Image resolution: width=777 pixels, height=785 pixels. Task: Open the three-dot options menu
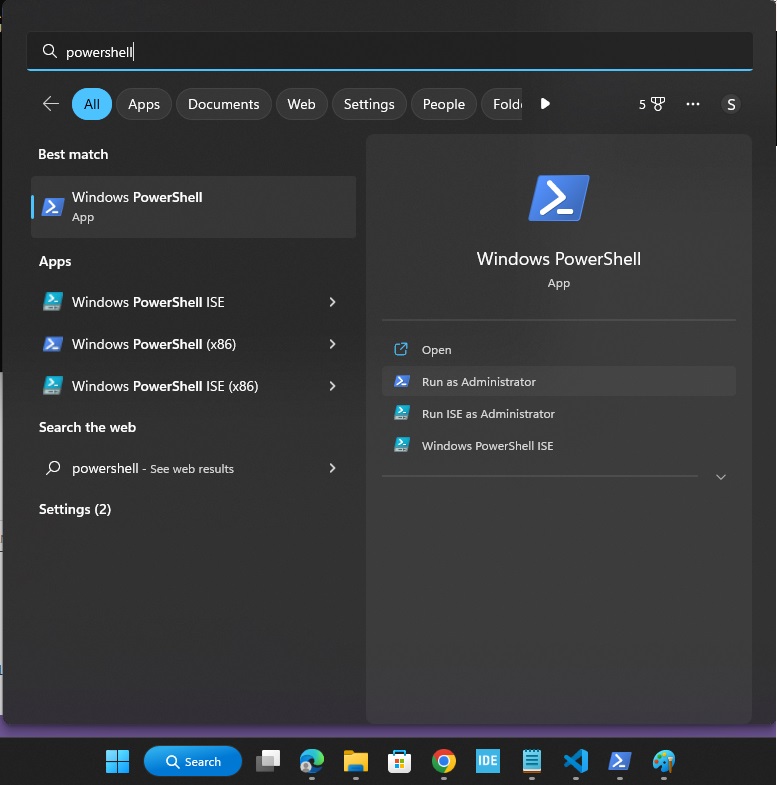[x=693, y=104]
